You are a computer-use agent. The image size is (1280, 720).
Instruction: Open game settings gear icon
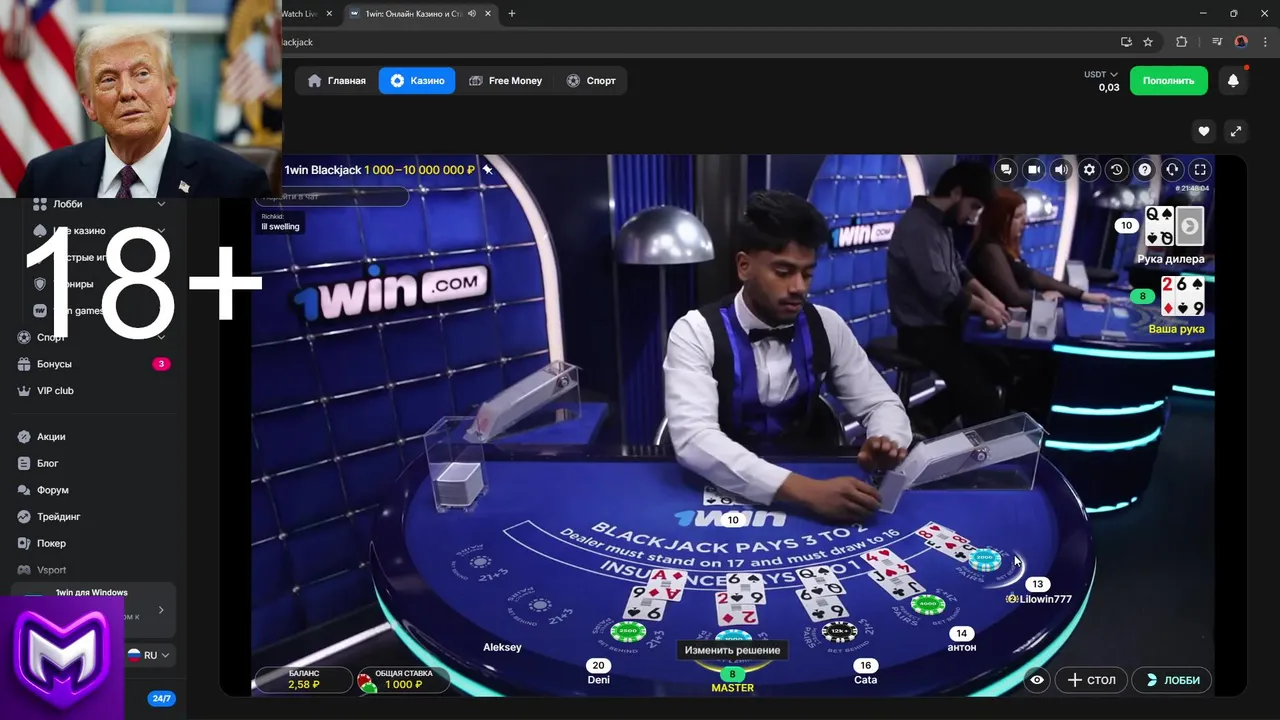[1090, 170]
